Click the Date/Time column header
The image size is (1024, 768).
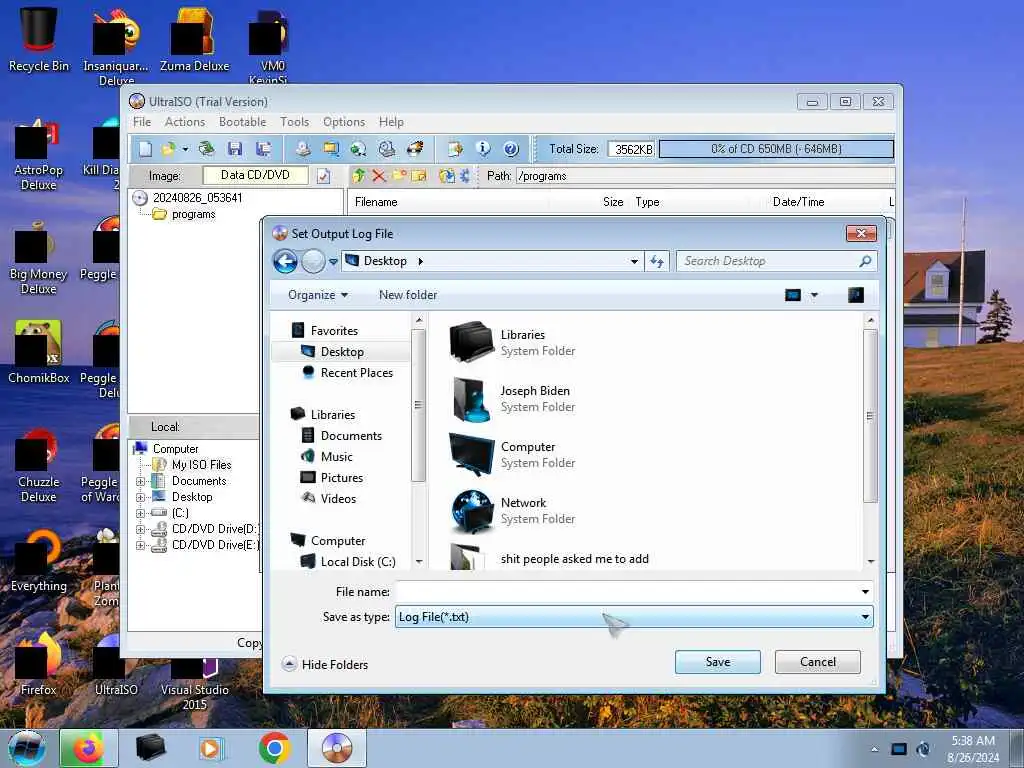coord(798,202)
